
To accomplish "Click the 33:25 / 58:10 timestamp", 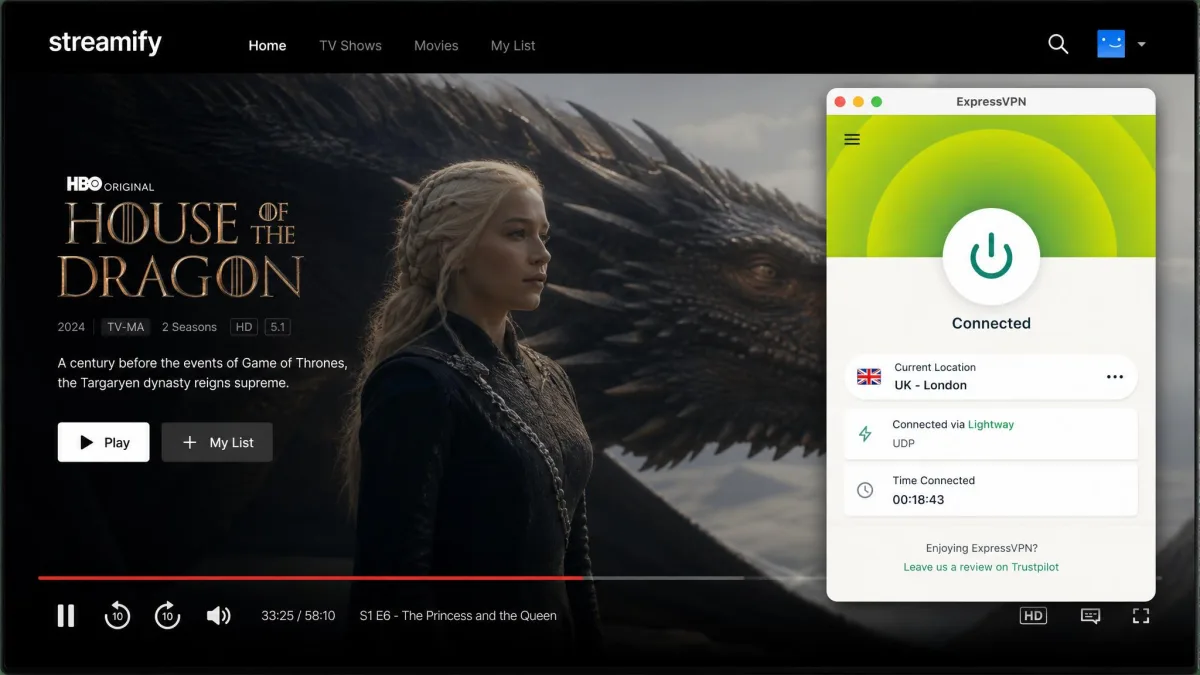I will pyautogui.click(x=298, y=616).
